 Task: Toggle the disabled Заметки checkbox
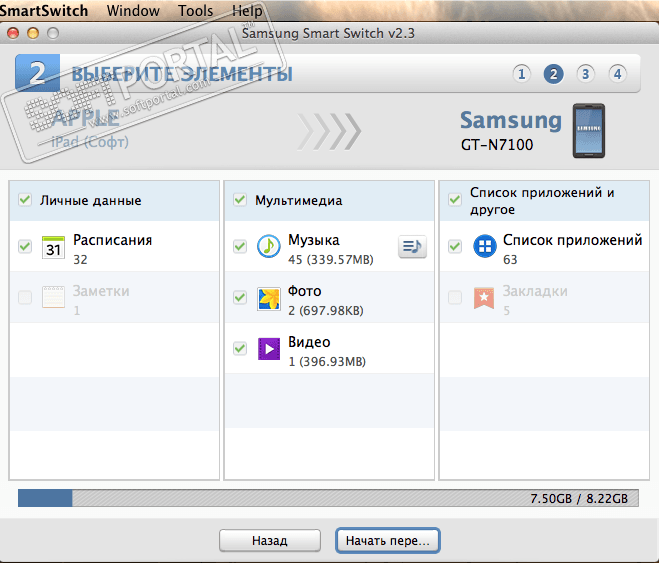(x=25, y=297)
